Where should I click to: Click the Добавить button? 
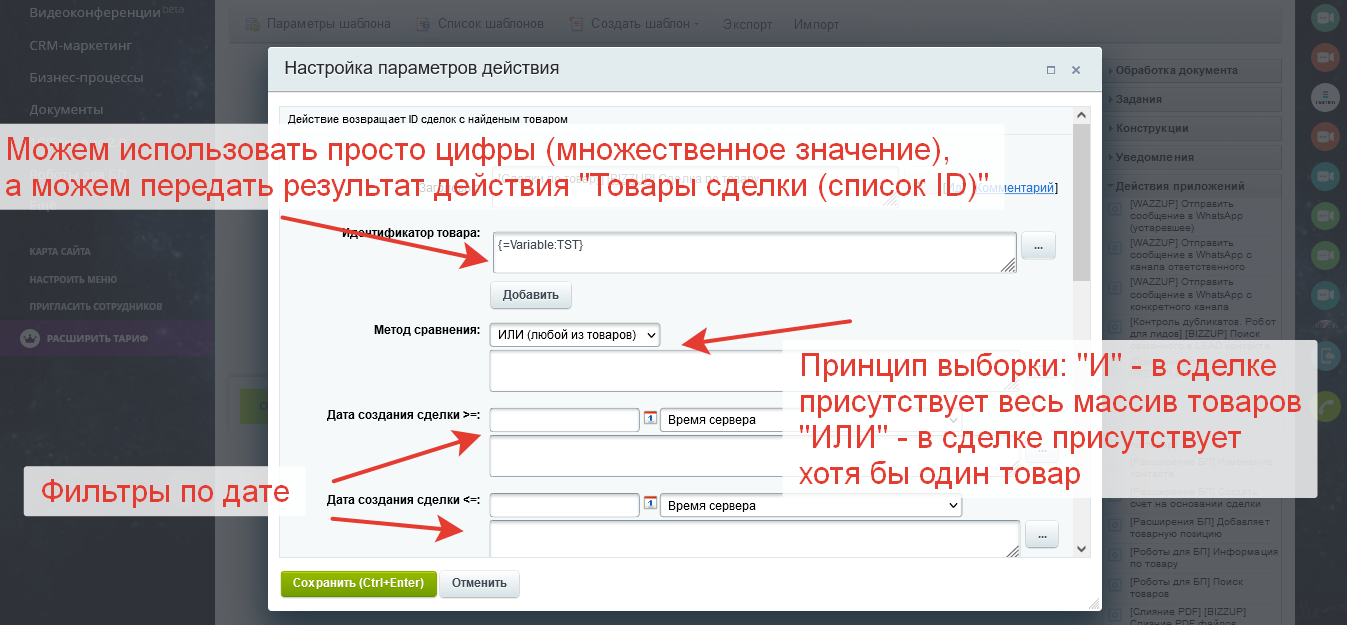point(531,295)
